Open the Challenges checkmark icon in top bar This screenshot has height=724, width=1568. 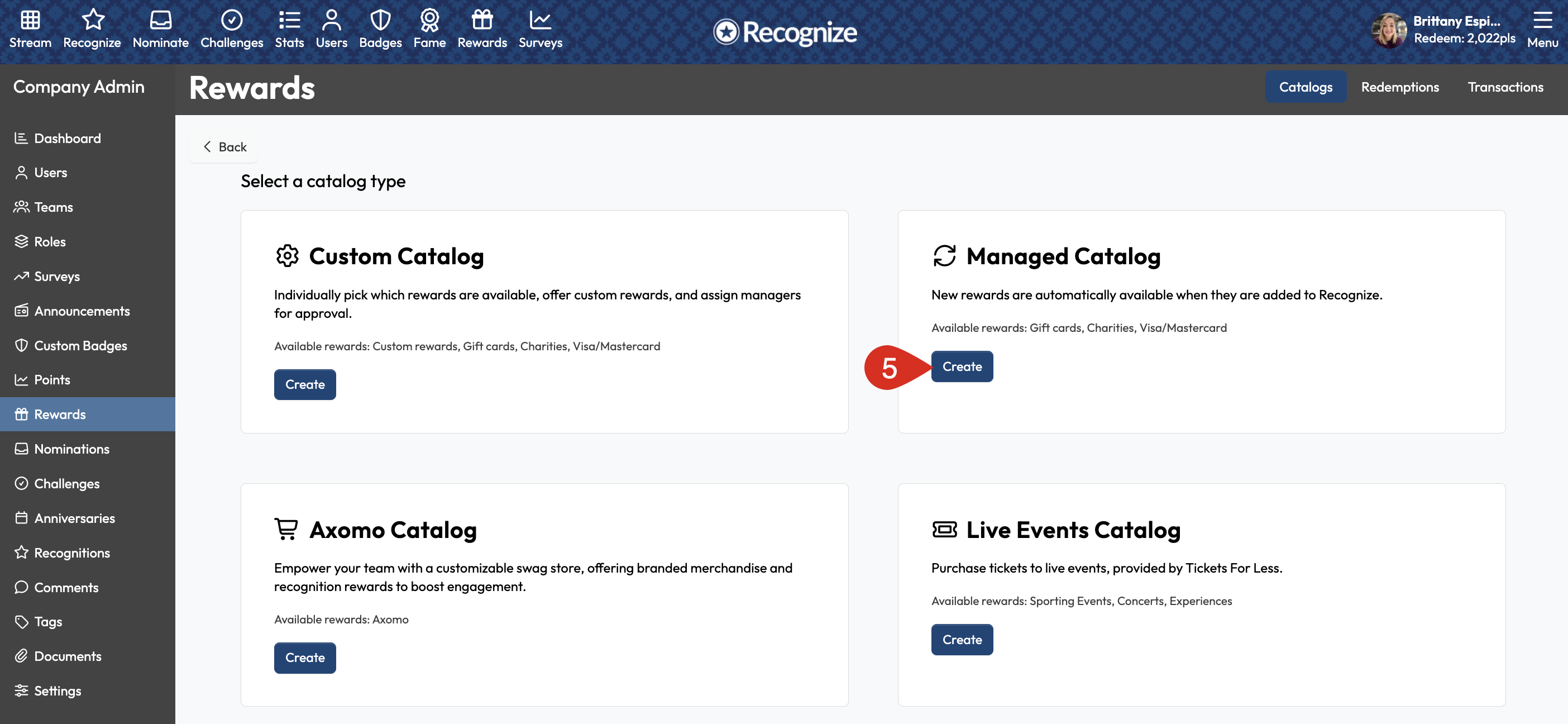pos(232,20)
